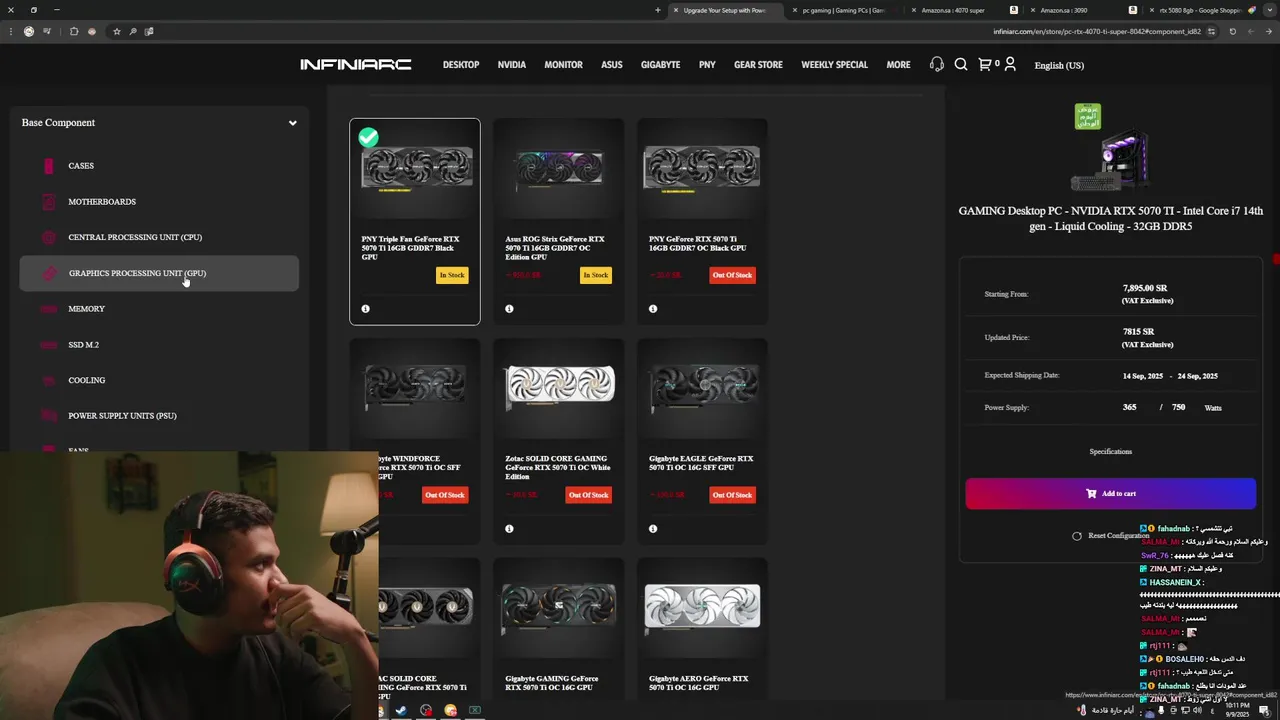Click 'Out Of Stock' badge on Gigabyte WINDFORCE card
Image resolution: width=1280 pixels, height=720 pixels.
pos(444,495)
